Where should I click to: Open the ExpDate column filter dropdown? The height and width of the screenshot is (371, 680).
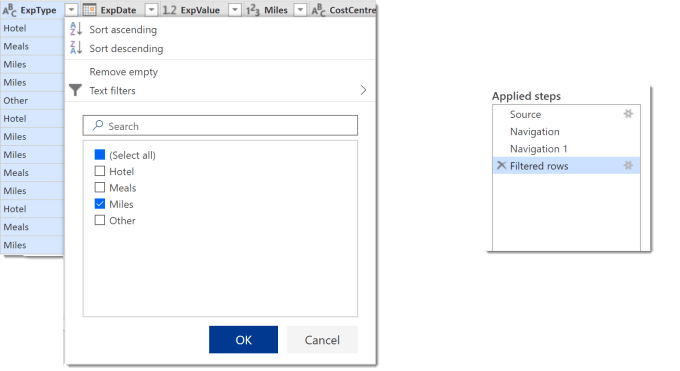(151, 10)
